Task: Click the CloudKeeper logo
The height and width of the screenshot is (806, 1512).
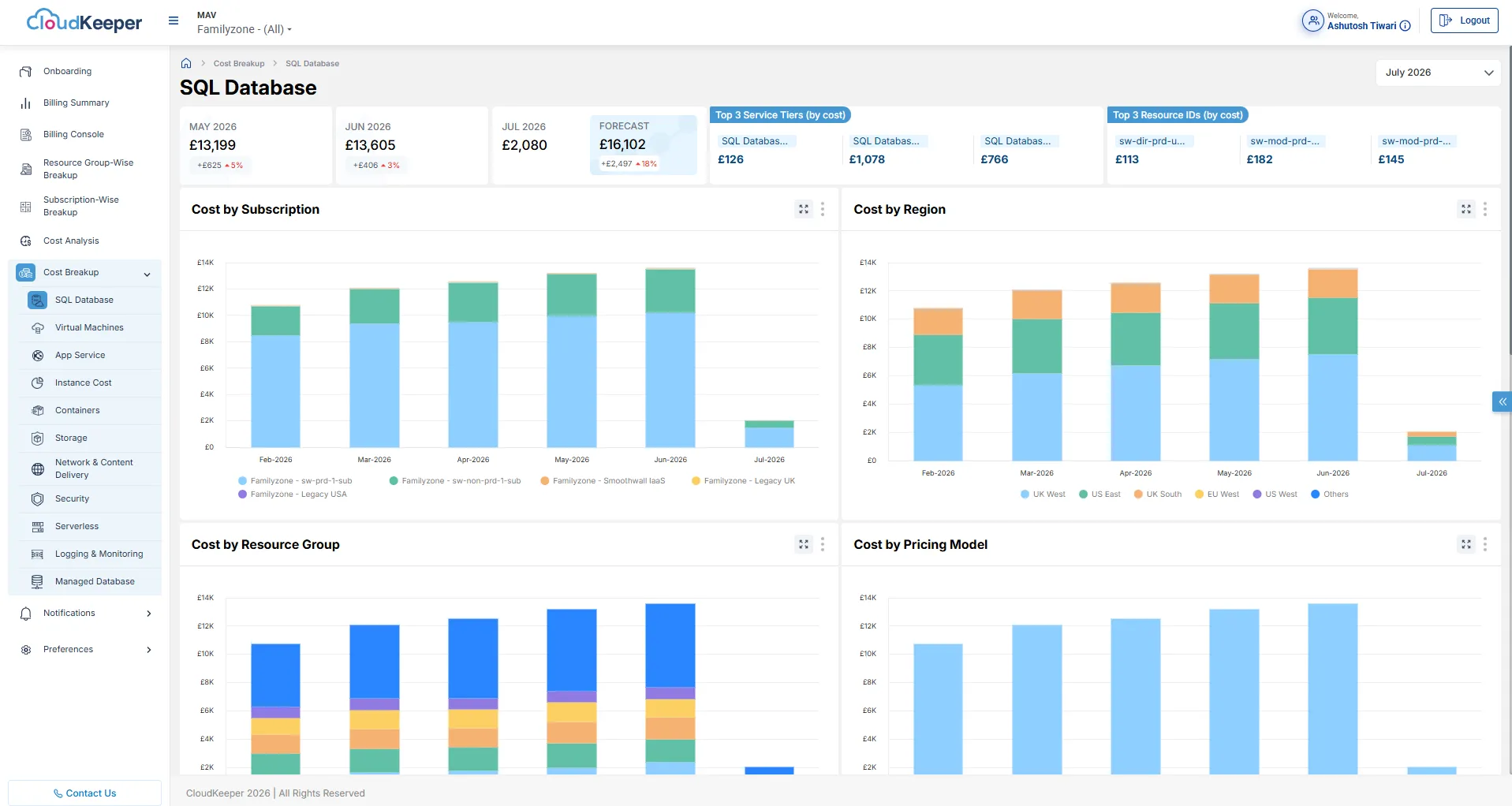Action: click(84, 21)
